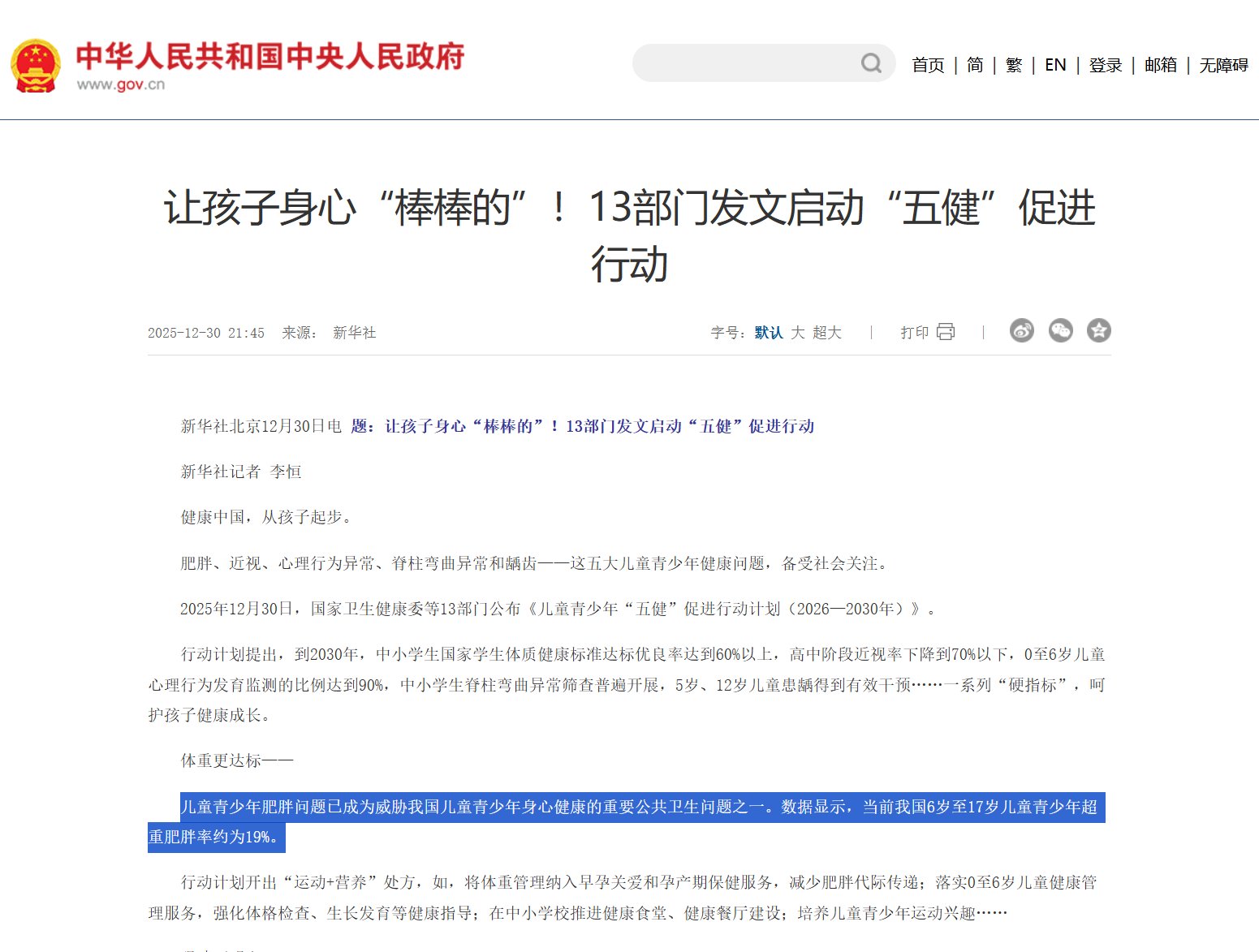
Task: Switch to traditional Chinese 繁
Action: pos(1014,65)
